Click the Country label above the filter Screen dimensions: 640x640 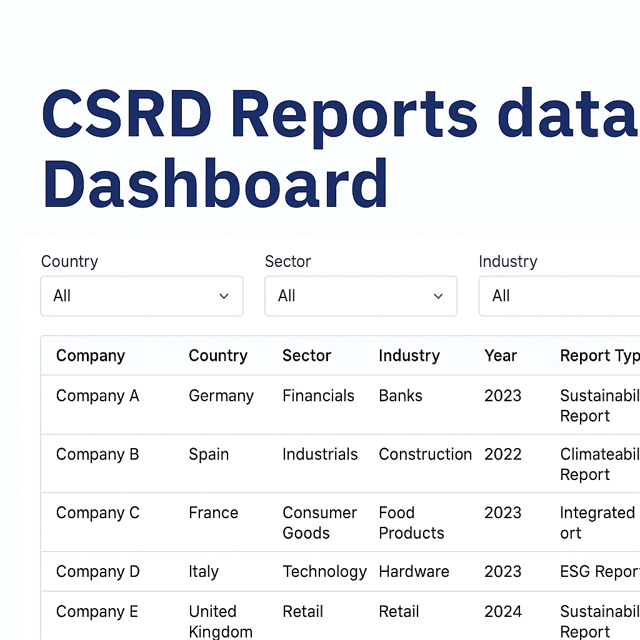click(69, 261)
